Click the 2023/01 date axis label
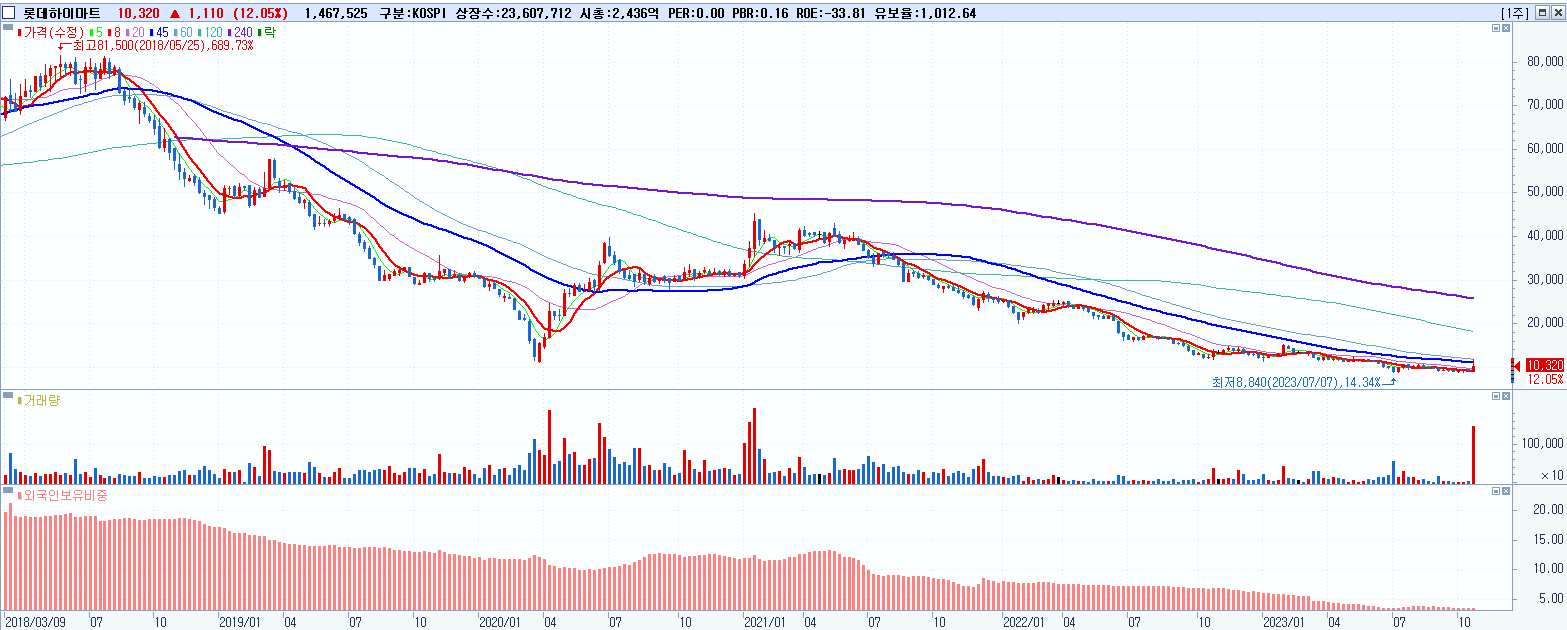The height and width of the screenshot is (630, 1567). (1284, 621)
